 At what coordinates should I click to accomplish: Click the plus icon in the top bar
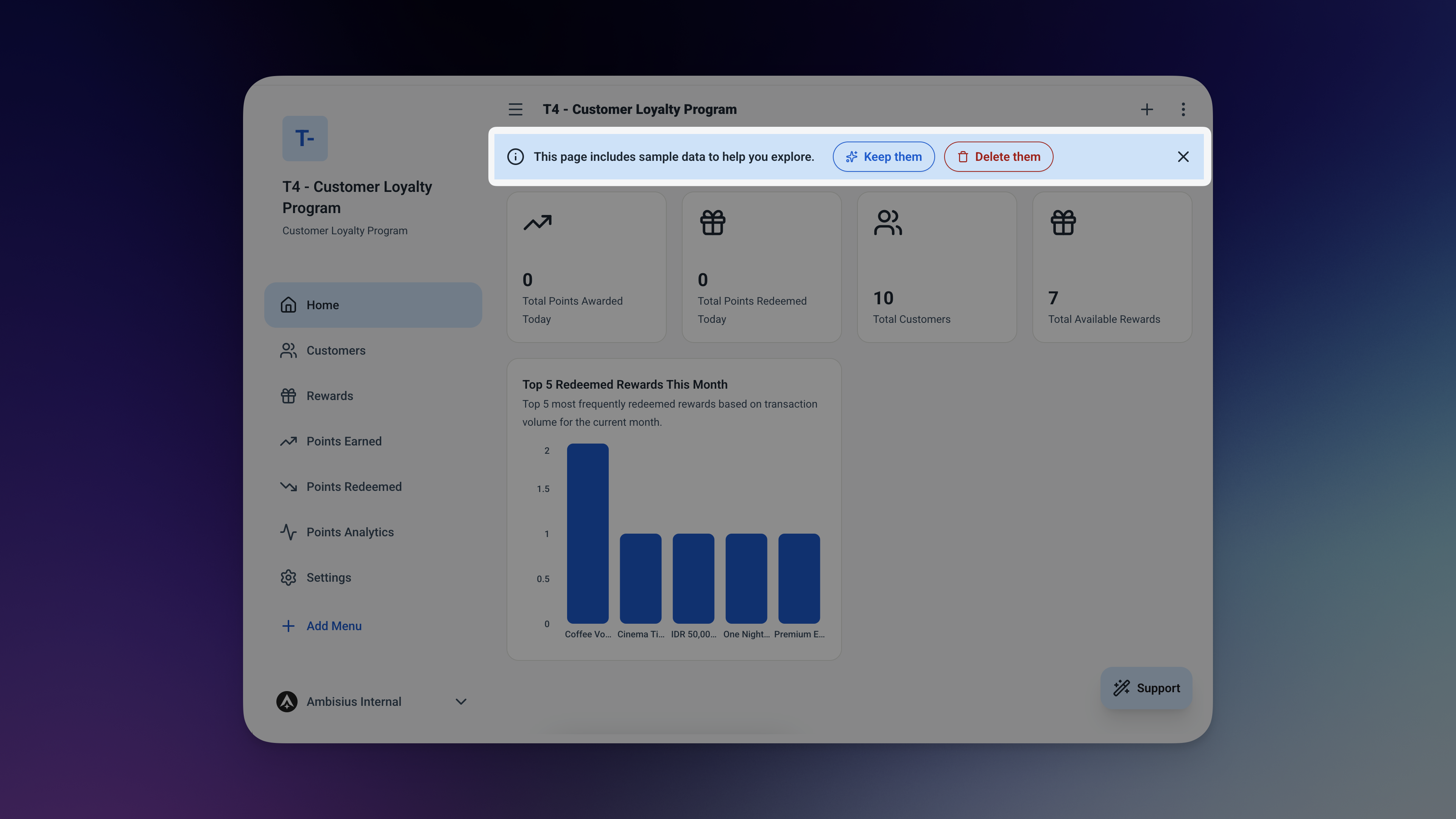pyautogui.click(x=1147, y=109)
